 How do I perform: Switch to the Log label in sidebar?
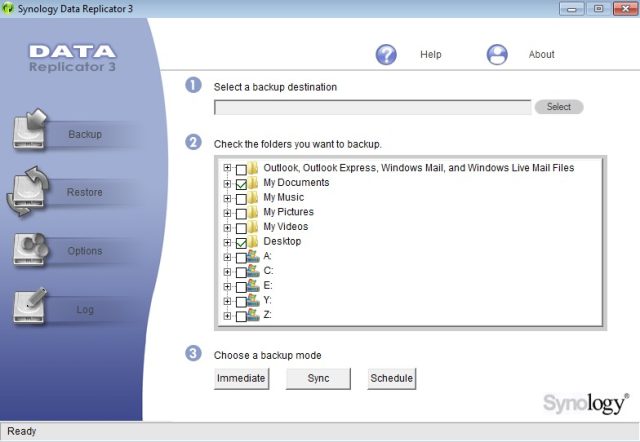(x=85, y=310)
